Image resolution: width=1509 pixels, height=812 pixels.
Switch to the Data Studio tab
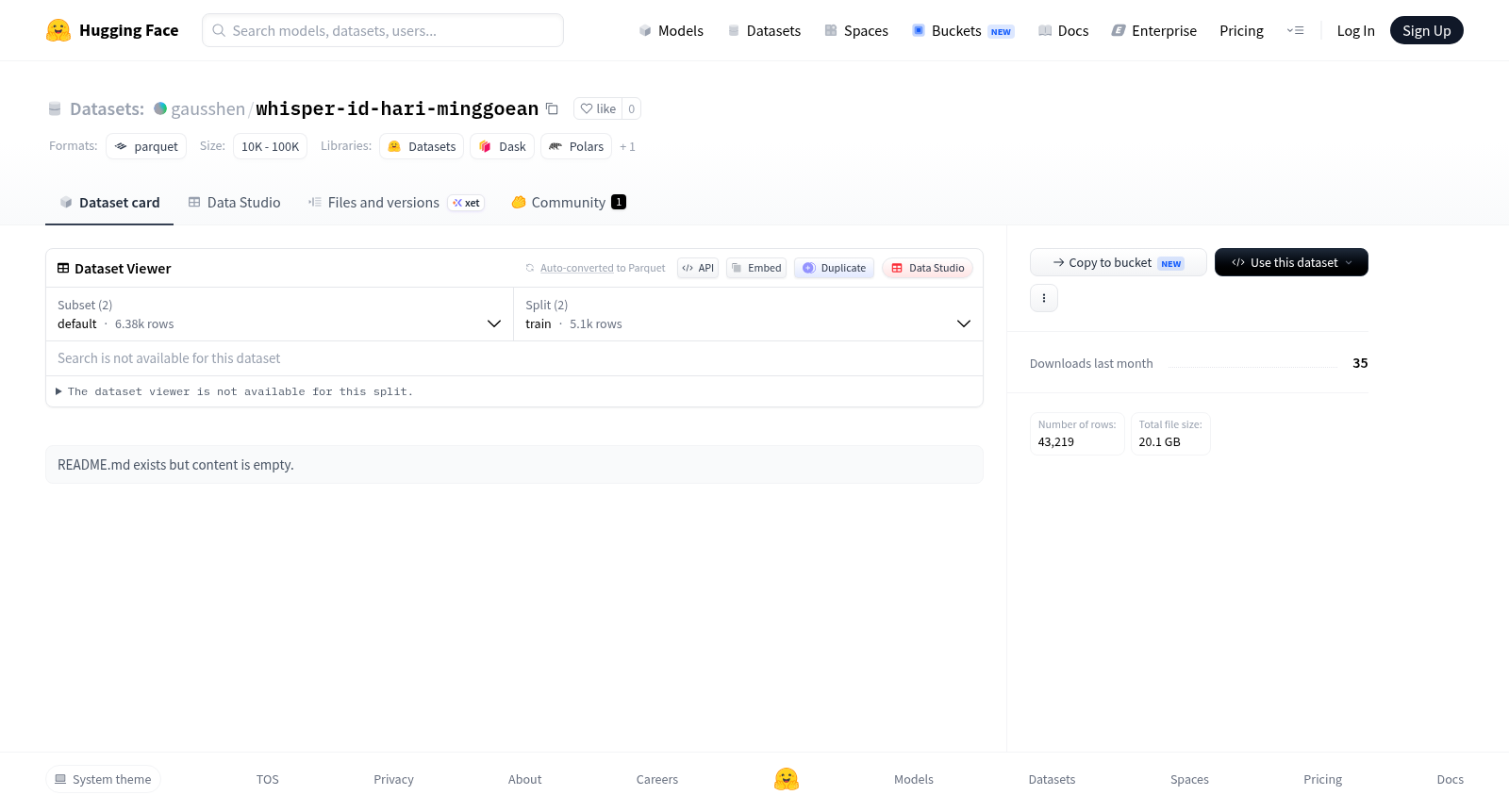pyautogui.click(x=235, y=203)
